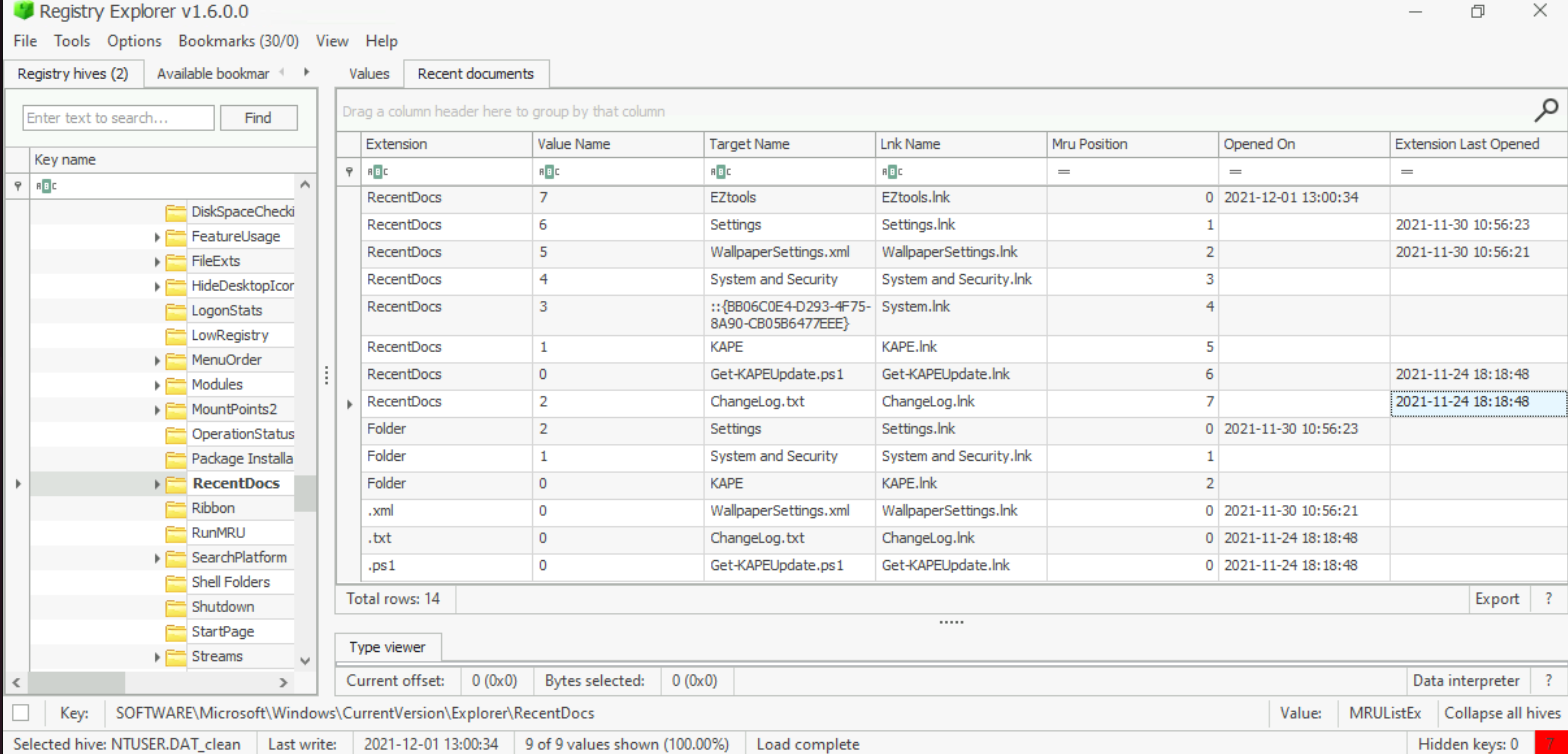
Task: Click Collapse all hives in status bar
Action: (x=1502, y=712)
